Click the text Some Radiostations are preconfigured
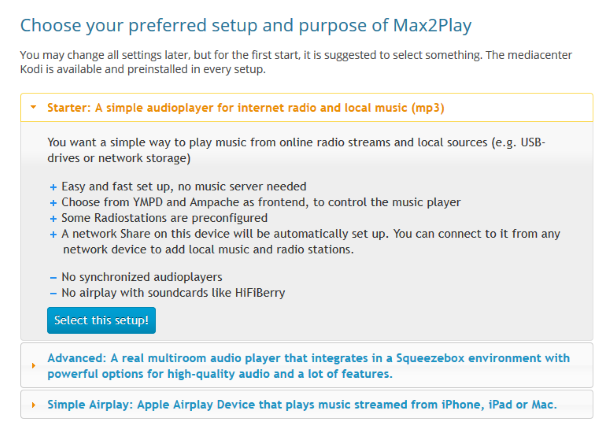The height and width of the screenshot is (437, 614). click(x=164, y=218)
